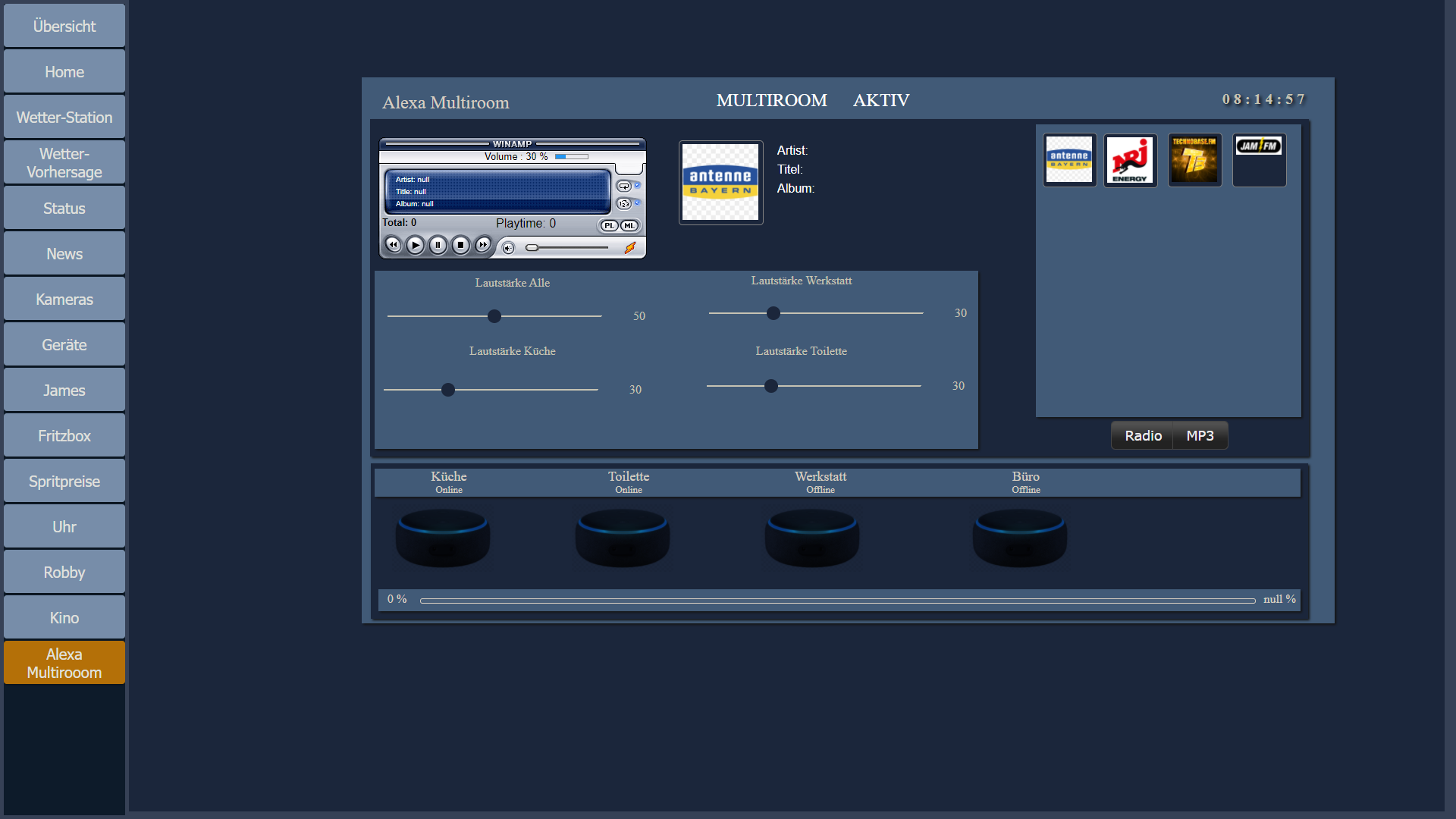Select Technobase.FM radio station
Image resolution: width=1456 pixels, height=819 pixels.
(1194, 160)
